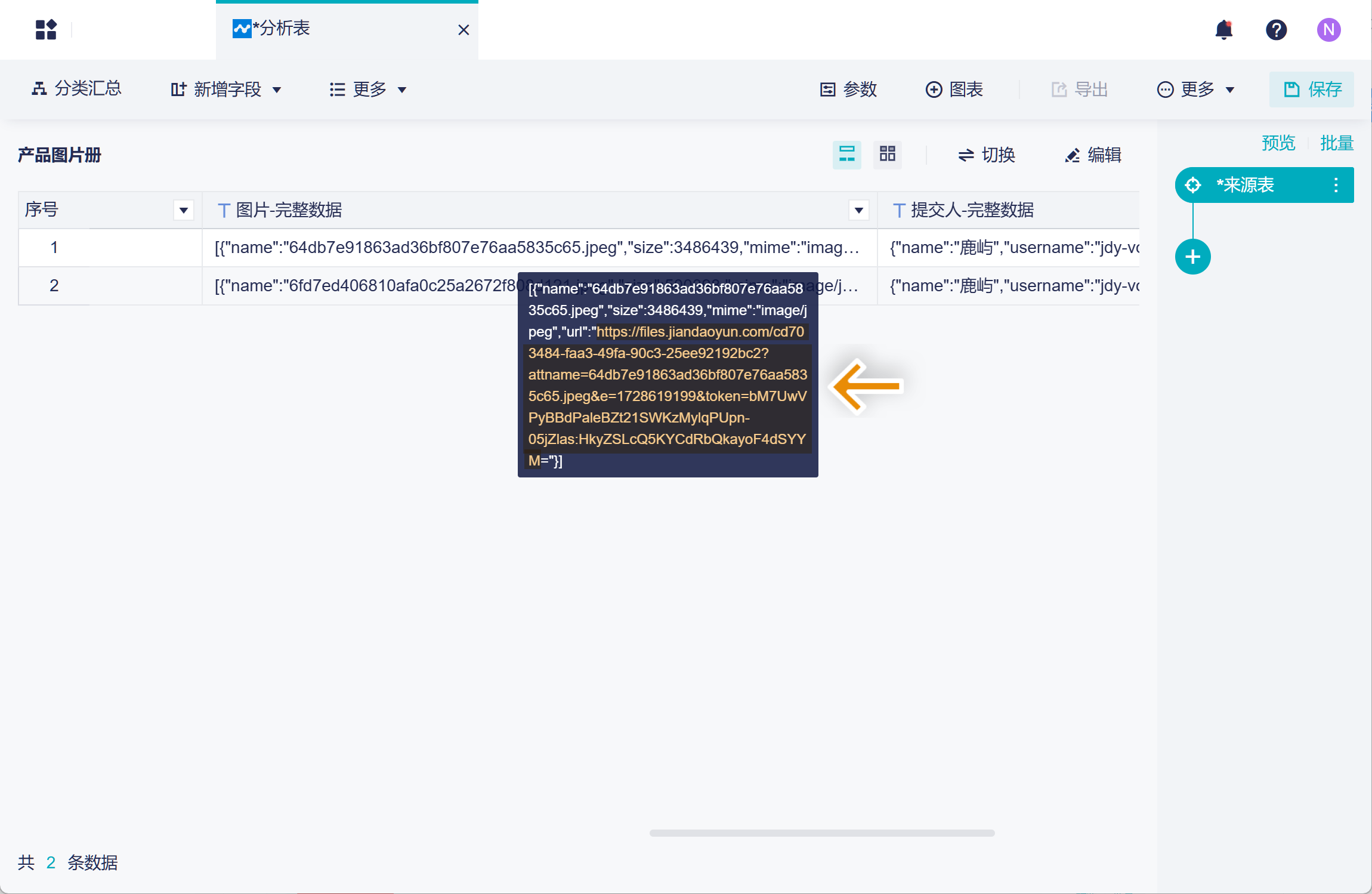The width and height of the screenshot is (1372, 894).
Task: Save the analysis table with 保存
Action: coord(1311,90)
